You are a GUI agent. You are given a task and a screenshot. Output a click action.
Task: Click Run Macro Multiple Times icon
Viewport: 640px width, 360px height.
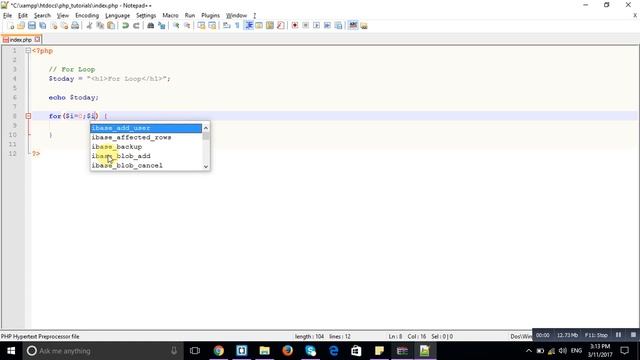[327, 26]
